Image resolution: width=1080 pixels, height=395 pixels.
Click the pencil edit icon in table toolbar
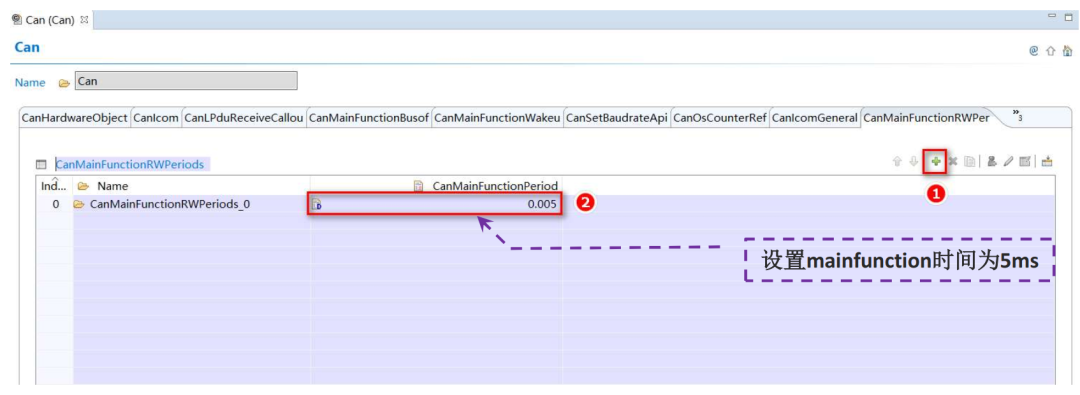tap(1008, 161)
